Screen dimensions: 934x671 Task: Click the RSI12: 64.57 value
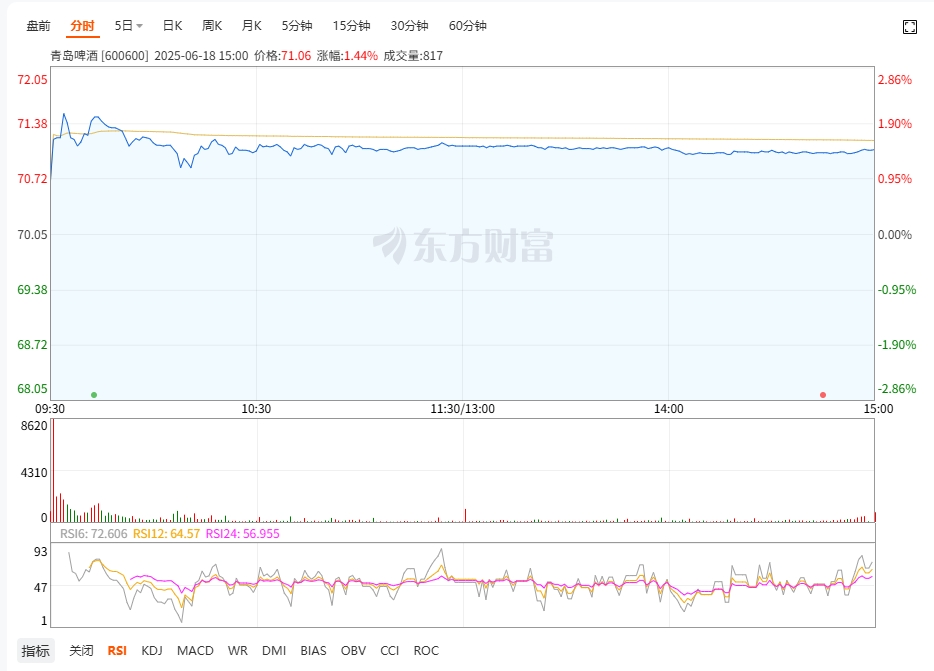click(166, 533)
